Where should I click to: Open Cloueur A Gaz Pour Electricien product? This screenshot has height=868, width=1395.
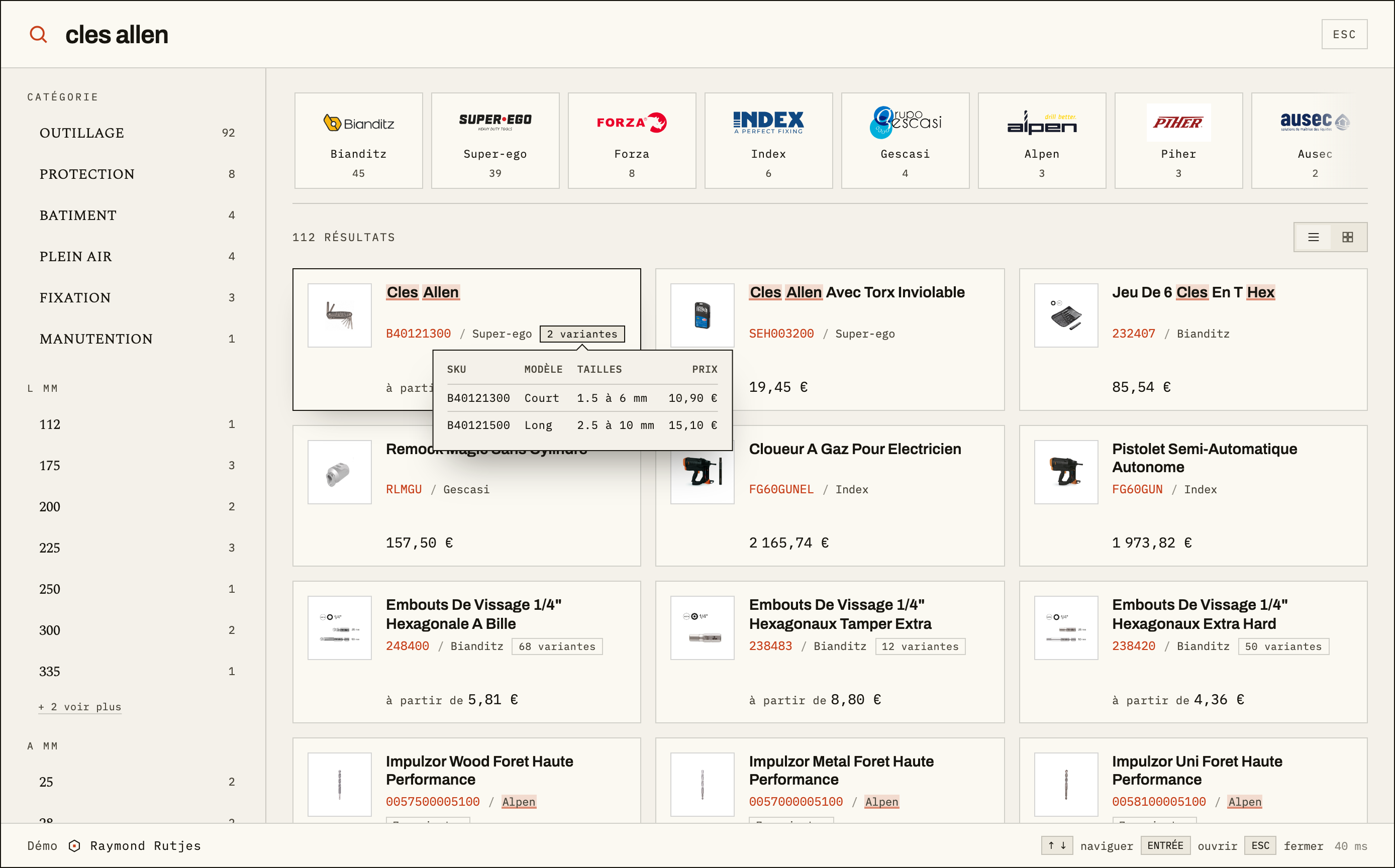point(855,449)
